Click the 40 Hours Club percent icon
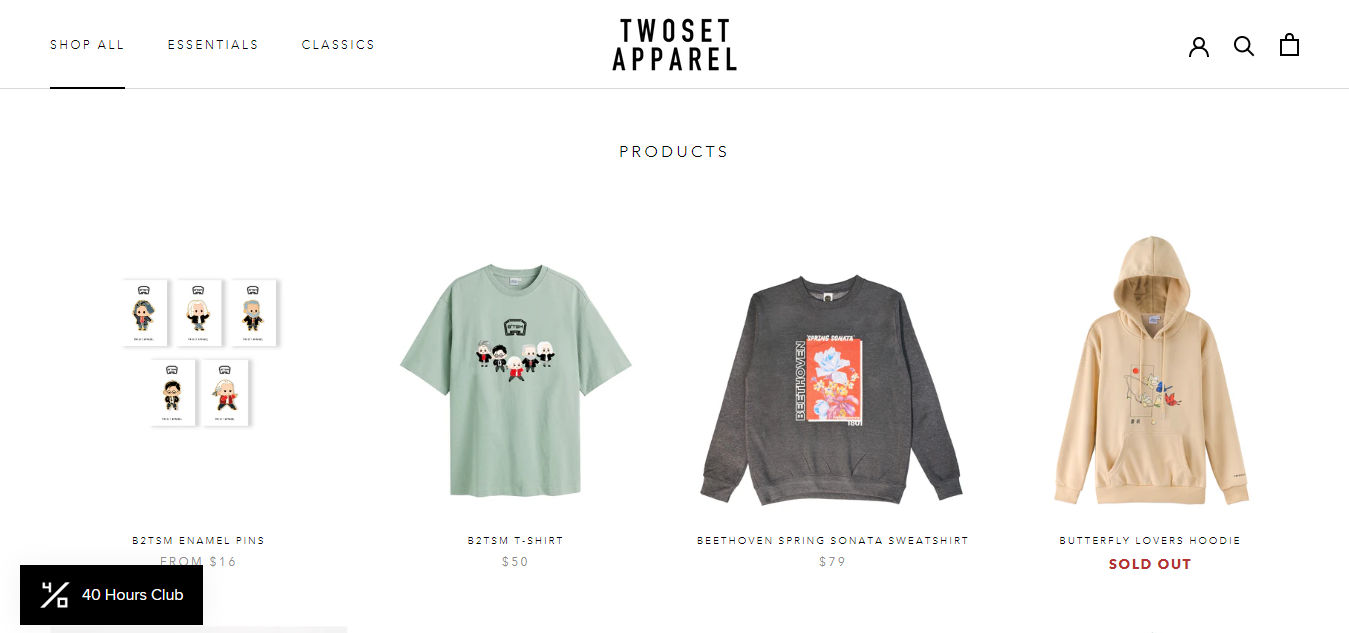Viewport: 1349px width, 633px height. click(x=54, y=595)
